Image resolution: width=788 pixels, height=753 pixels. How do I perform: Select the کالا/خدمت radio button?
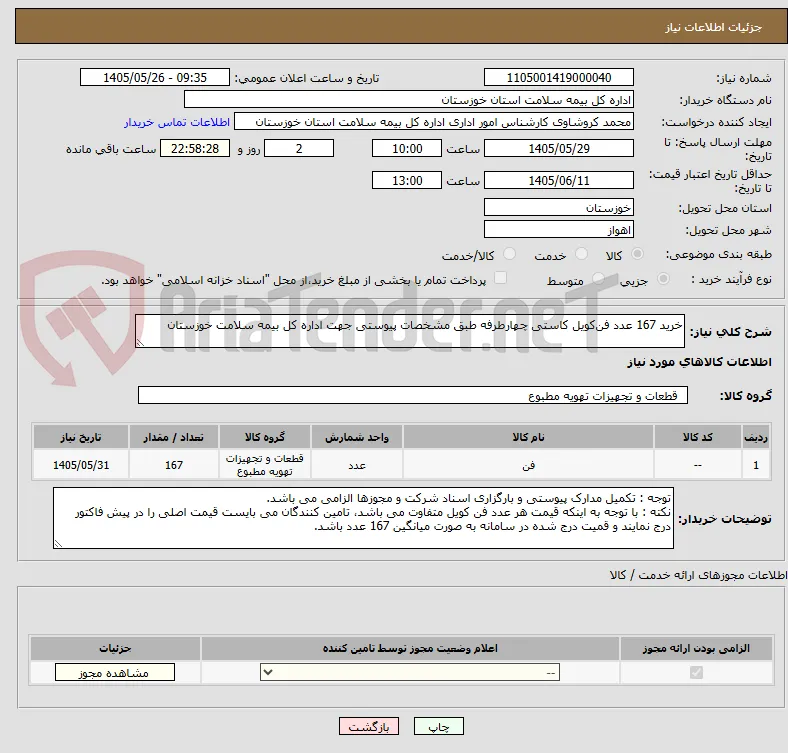(510, 254)
